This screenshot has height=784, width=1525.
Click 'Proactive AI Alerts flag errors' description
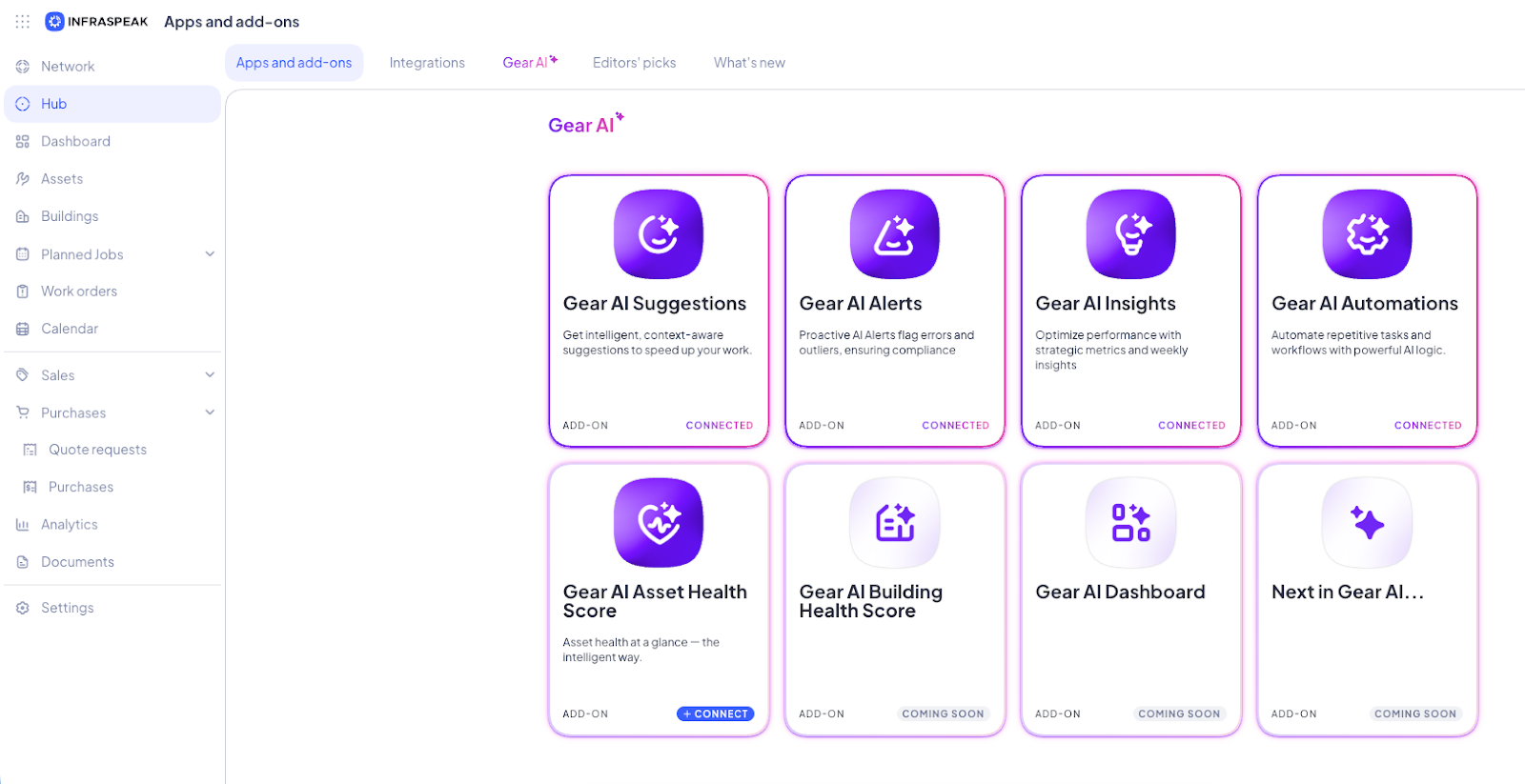(886, 343)
